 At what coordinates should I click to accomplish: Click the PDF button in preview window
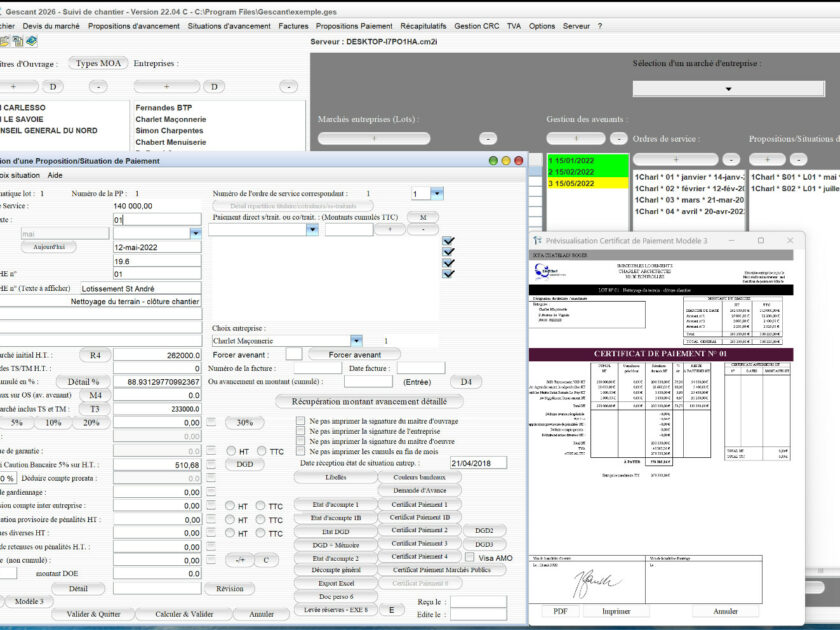[x=560, y=611]
